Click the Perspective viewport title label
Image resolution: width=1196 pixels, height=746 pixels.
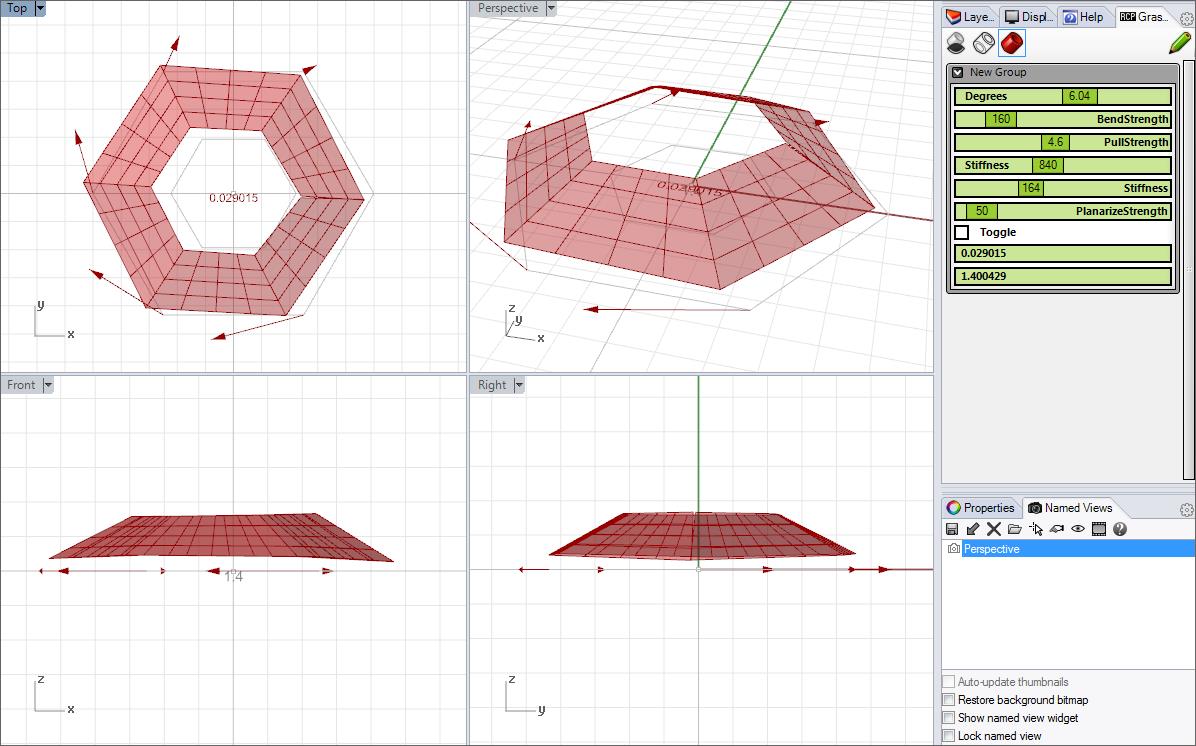[x=507, y=8]
